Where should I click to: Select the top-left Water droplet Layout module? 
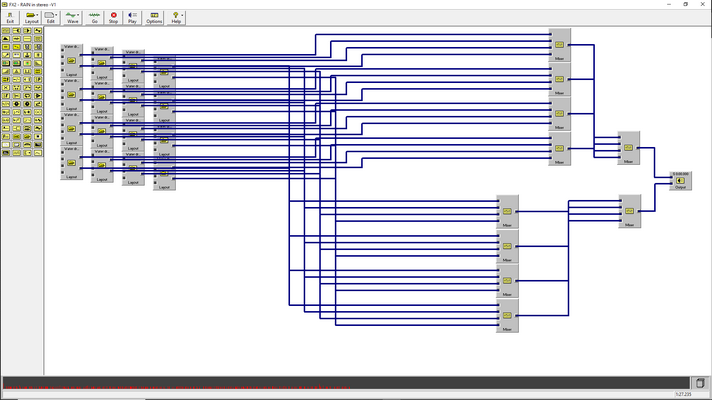pos(72,60)
